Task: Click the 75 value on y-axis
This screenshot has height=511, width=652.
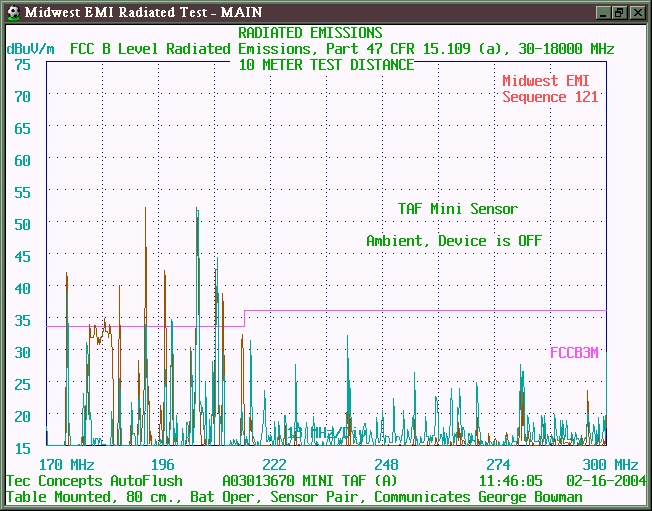Action: click(x=22, y=64)
